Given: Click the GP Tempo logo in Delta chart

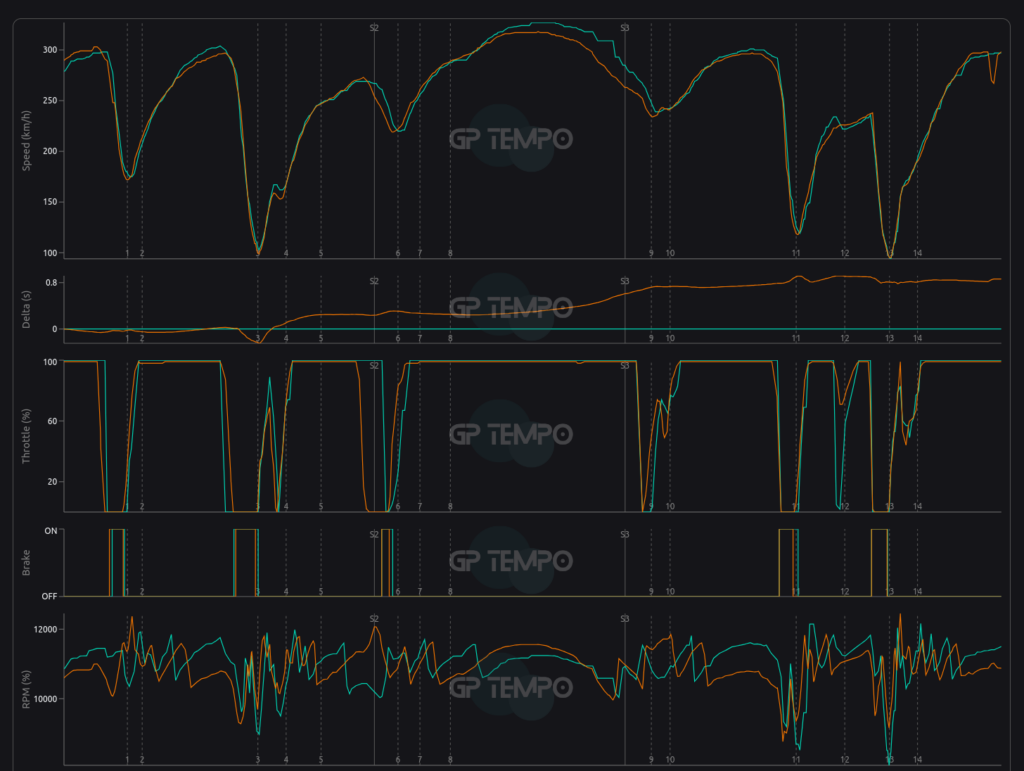Looking at the screenshot, I should click(511, 306).
